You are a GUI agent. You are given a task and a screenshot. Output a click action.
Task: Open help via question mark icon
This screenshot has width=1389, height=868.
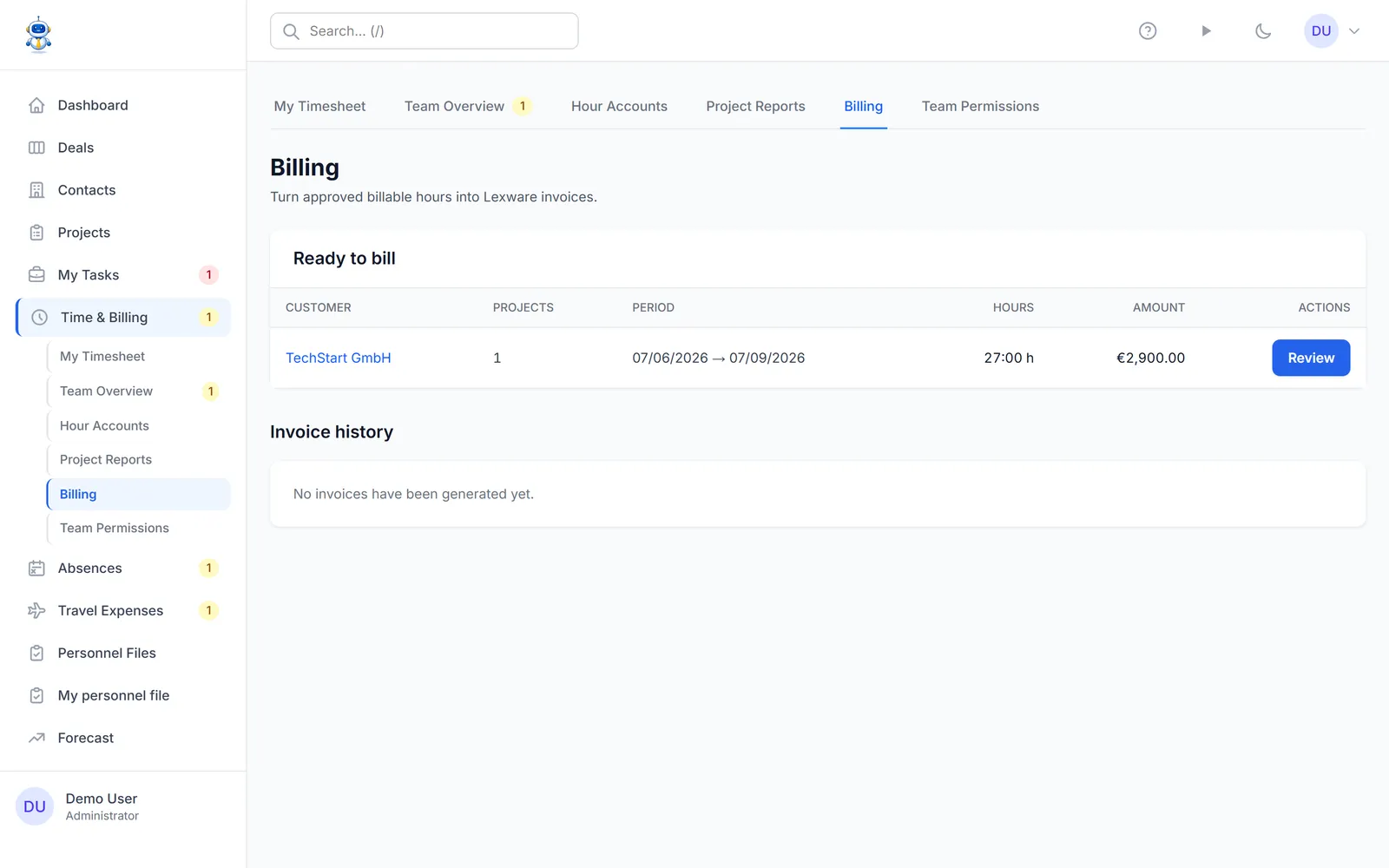[x=1148, y=31]
